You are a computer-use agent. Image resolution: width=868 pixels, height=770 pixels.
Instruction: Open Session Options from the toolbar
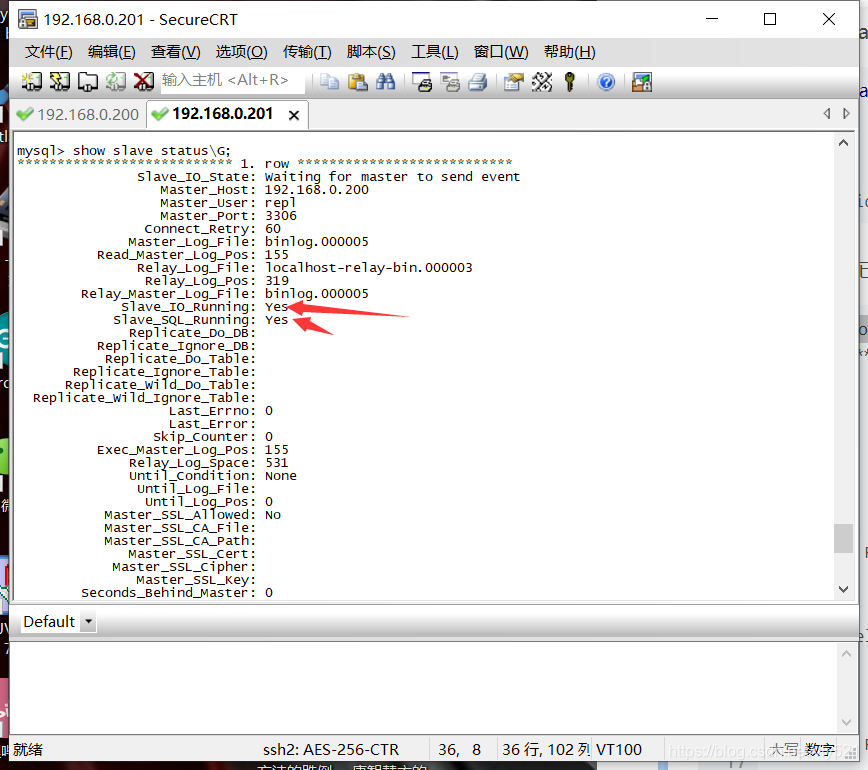coord(514,82)
